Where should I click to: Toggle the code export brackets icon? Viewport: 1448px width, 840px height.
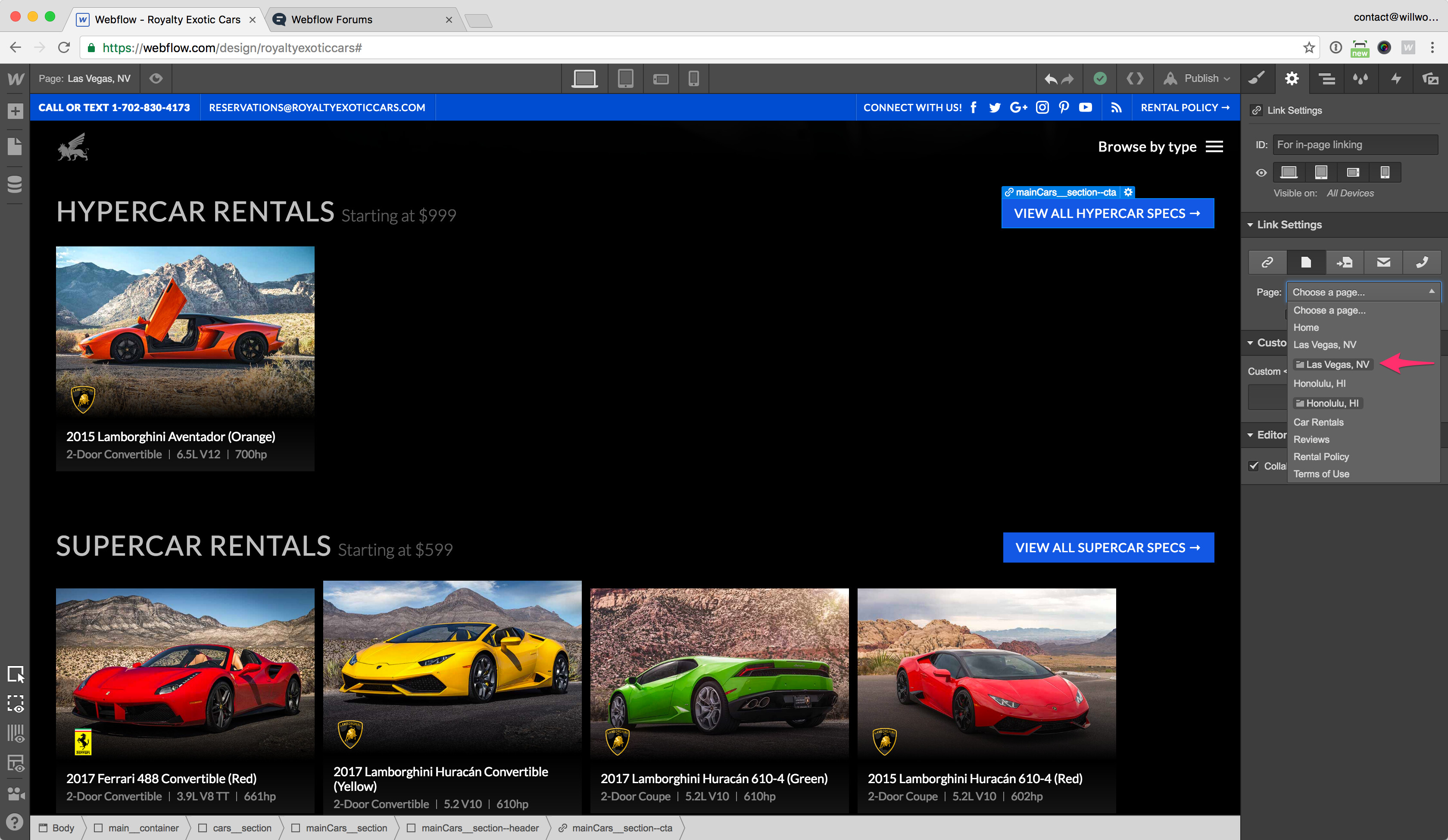pos(1134,78)
